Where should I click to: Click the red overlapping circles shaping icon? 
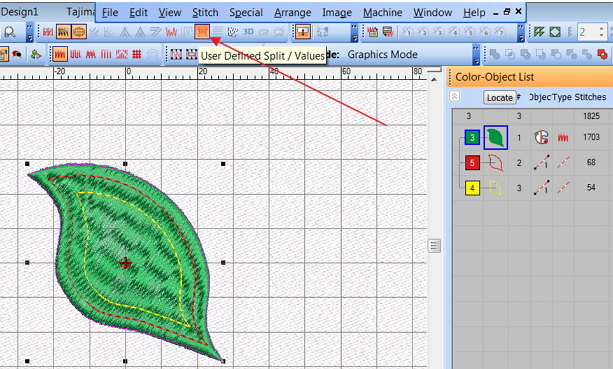(x=602, y=55)
